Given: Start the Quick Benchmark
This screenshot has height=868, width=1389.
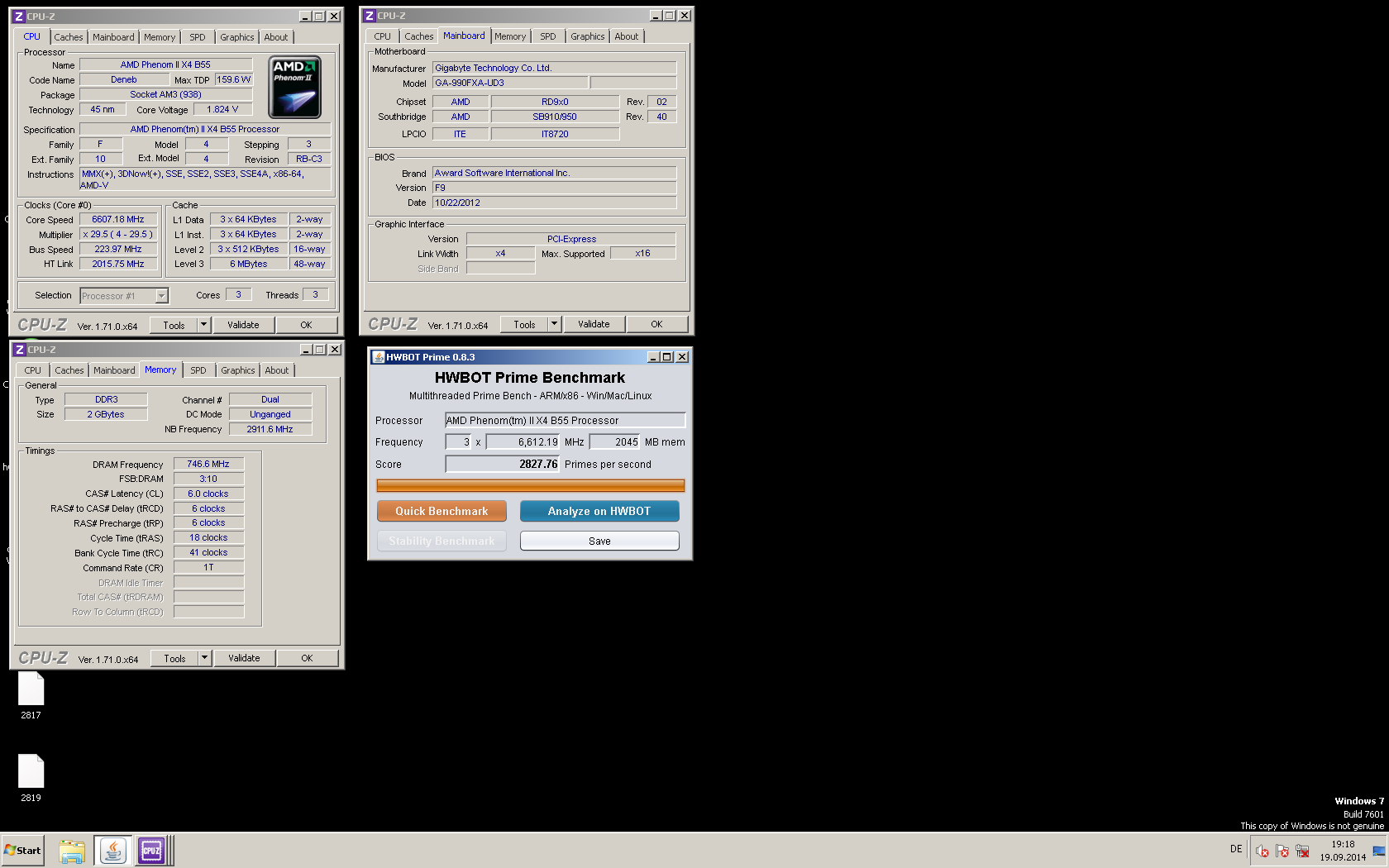Looking at the screenshot, I should (x=442, y=511).
